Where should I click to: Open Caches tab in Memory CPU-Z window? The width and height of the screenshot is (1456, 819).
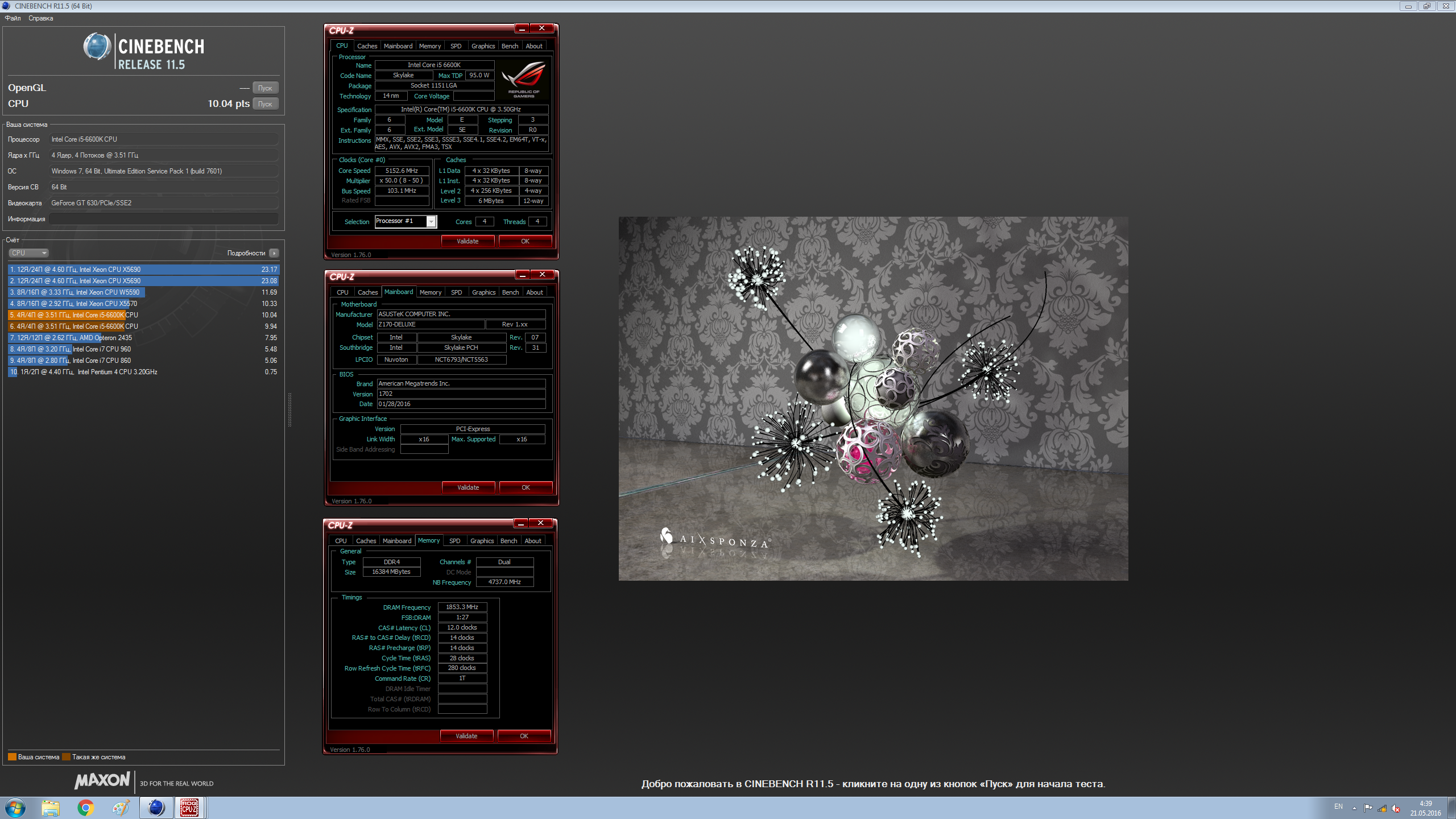(366, 541)
